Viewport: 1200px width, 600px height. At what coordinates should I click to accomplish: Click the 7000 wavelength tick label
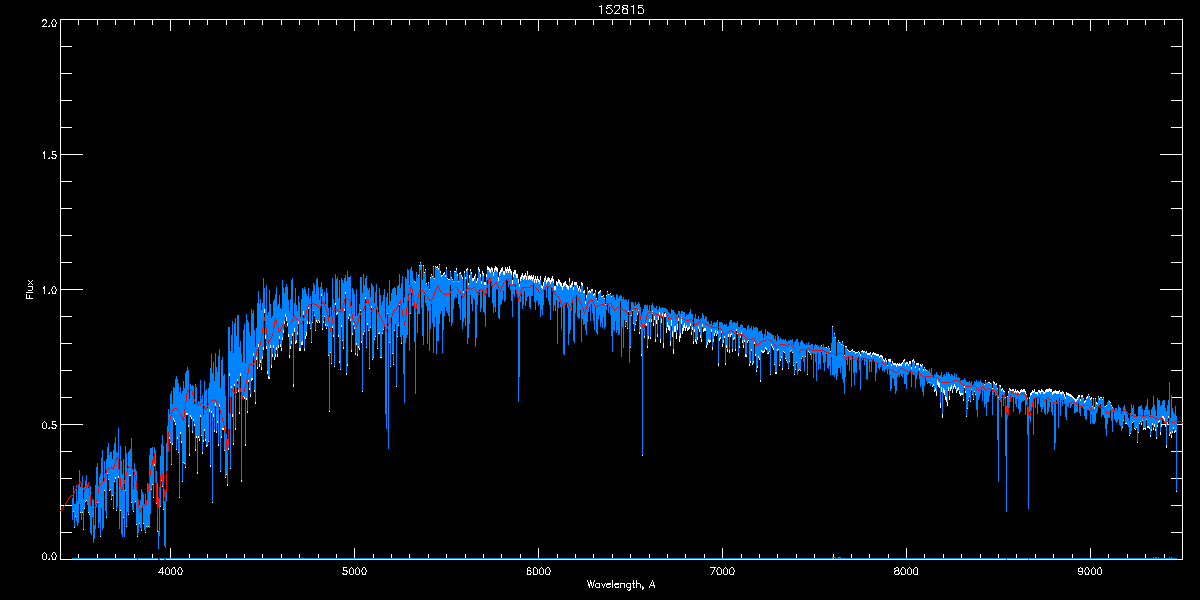722,573
